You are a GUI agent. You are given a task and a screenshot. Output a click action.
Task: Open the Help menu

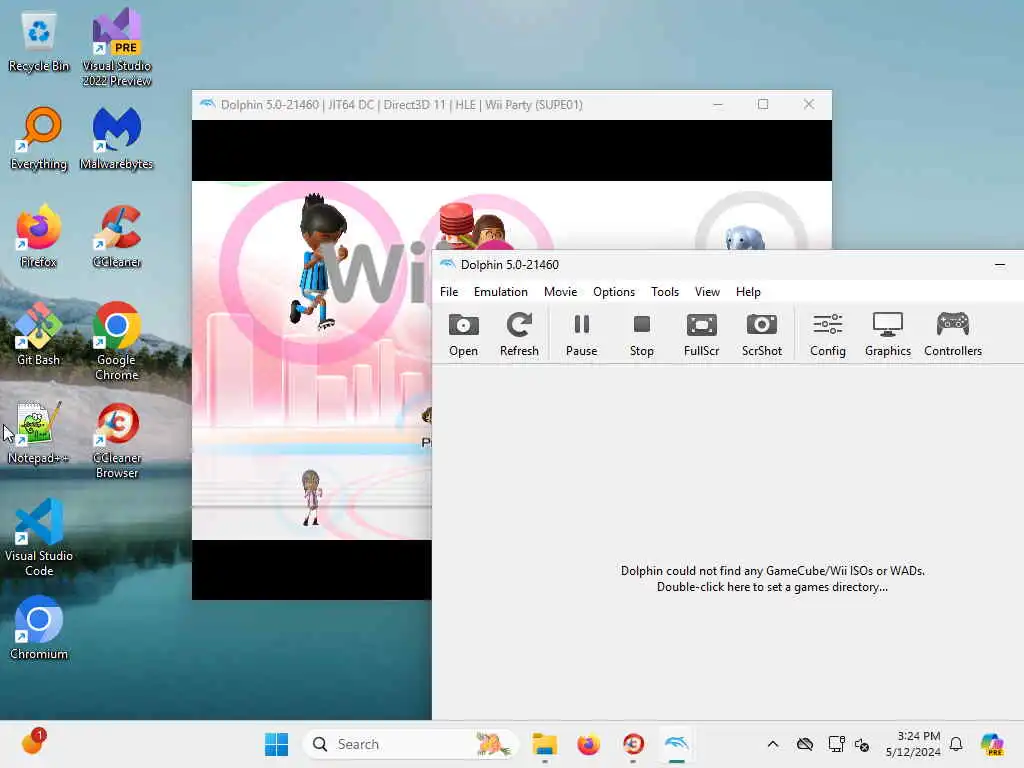point(748,292)
